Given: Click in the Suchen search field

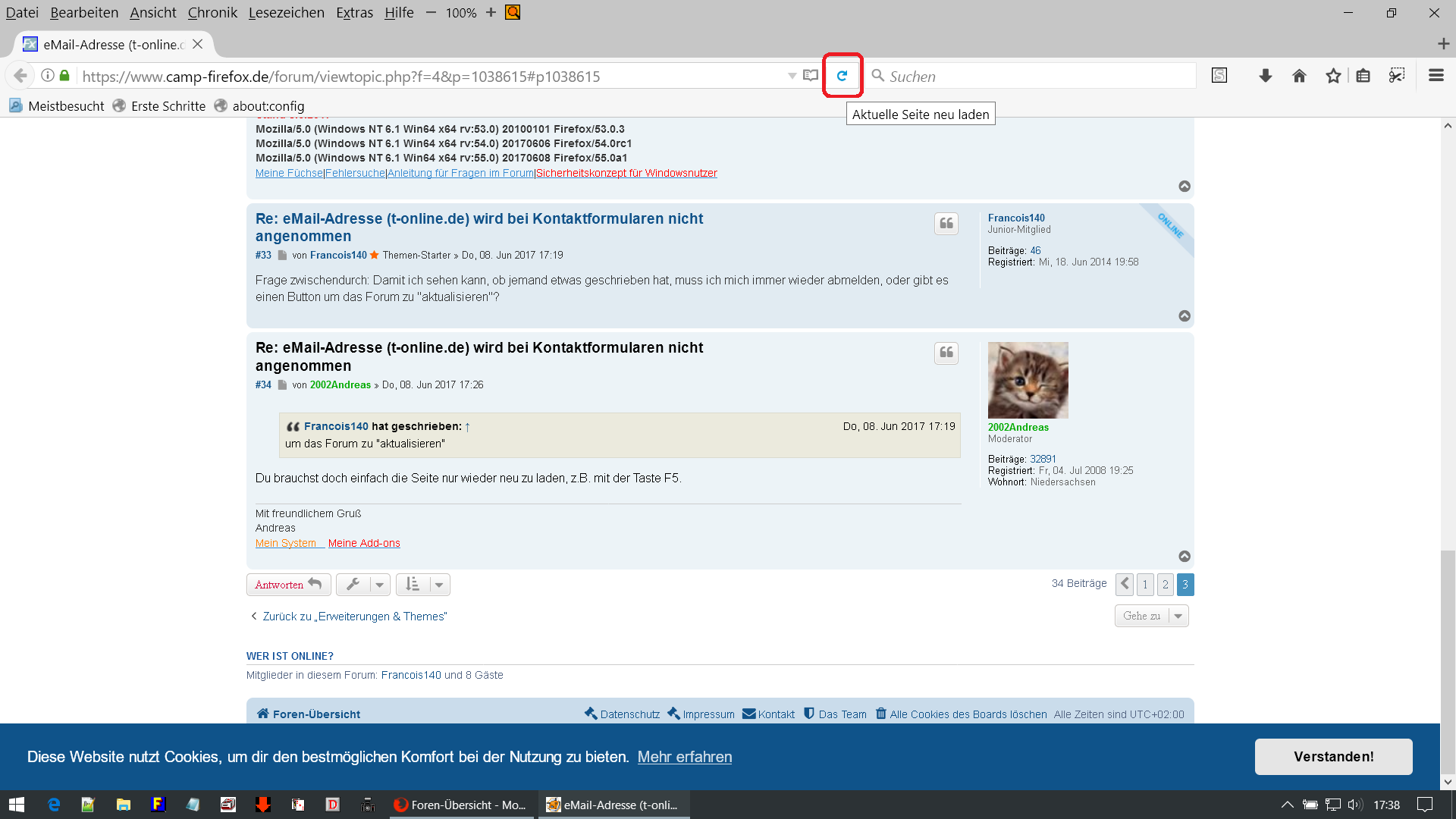Looking at the screenshot, I should point(1031,76).
